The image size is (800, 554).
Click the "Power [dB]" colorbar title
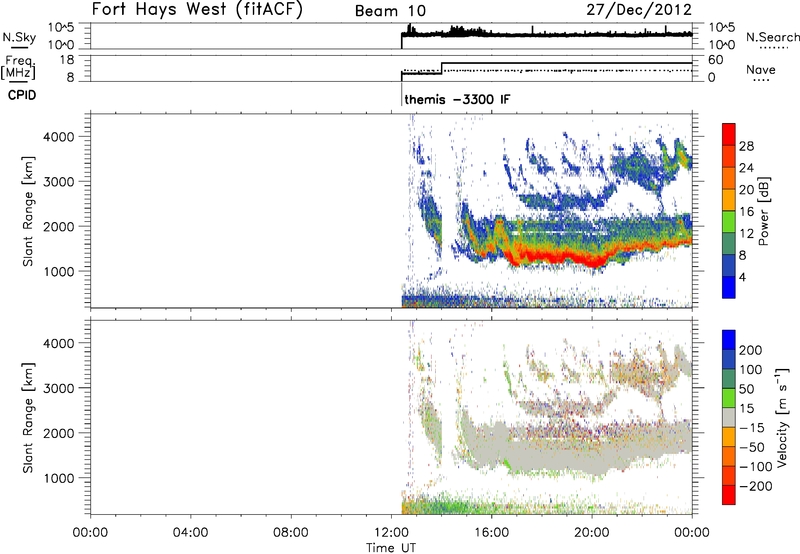[763, 211]
